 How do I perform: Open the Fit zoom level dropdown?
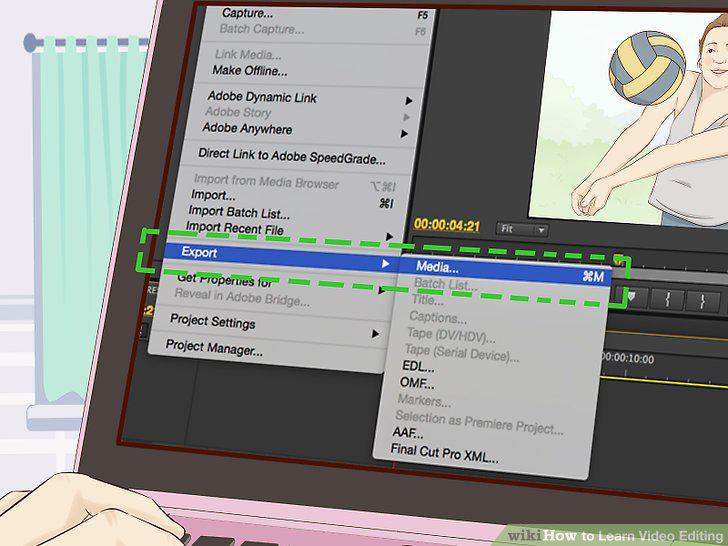[x=522, y=229]
